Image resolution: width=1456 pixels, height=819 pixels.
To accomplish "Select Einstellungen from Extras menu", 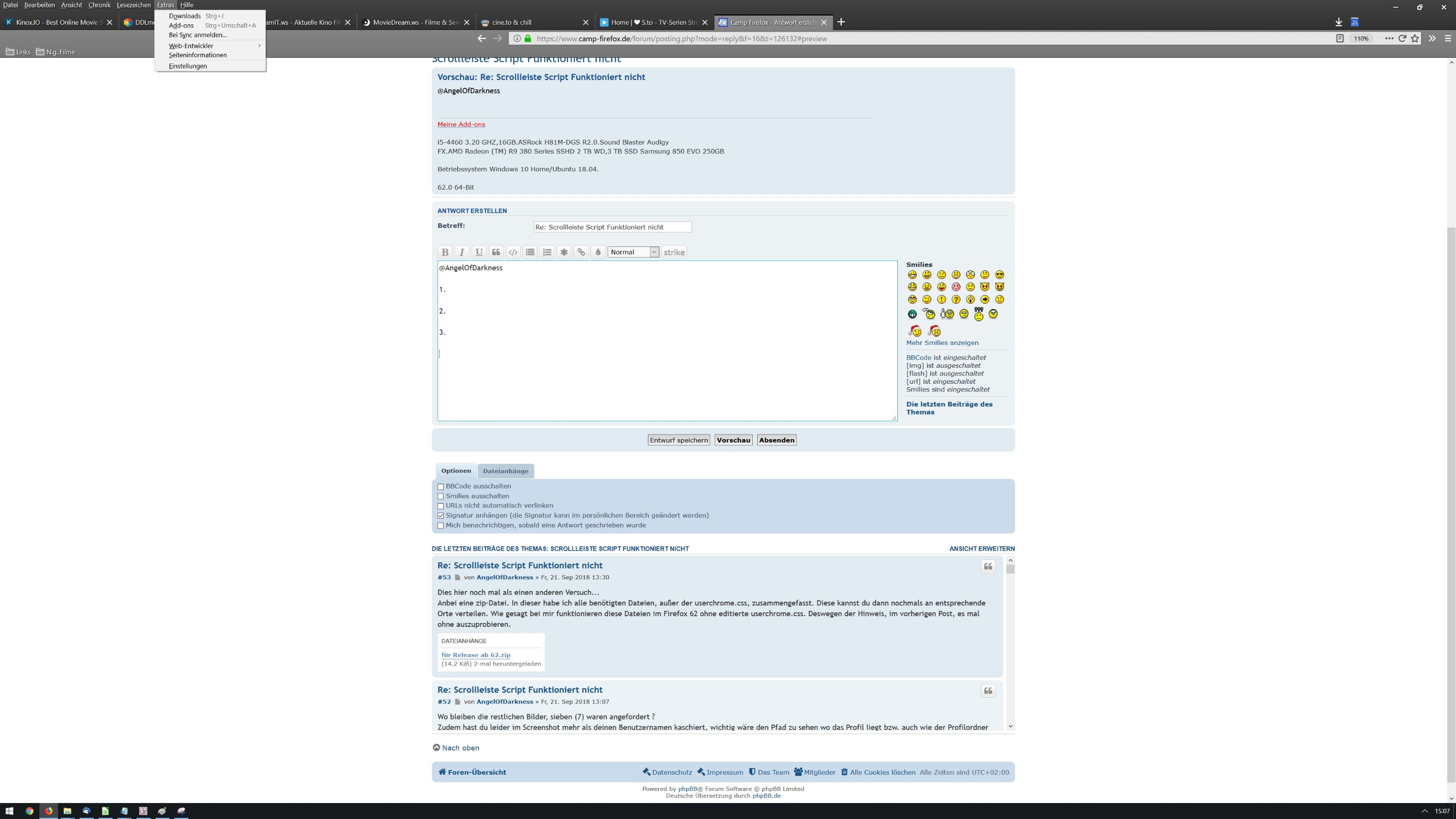I will (188, 66).
